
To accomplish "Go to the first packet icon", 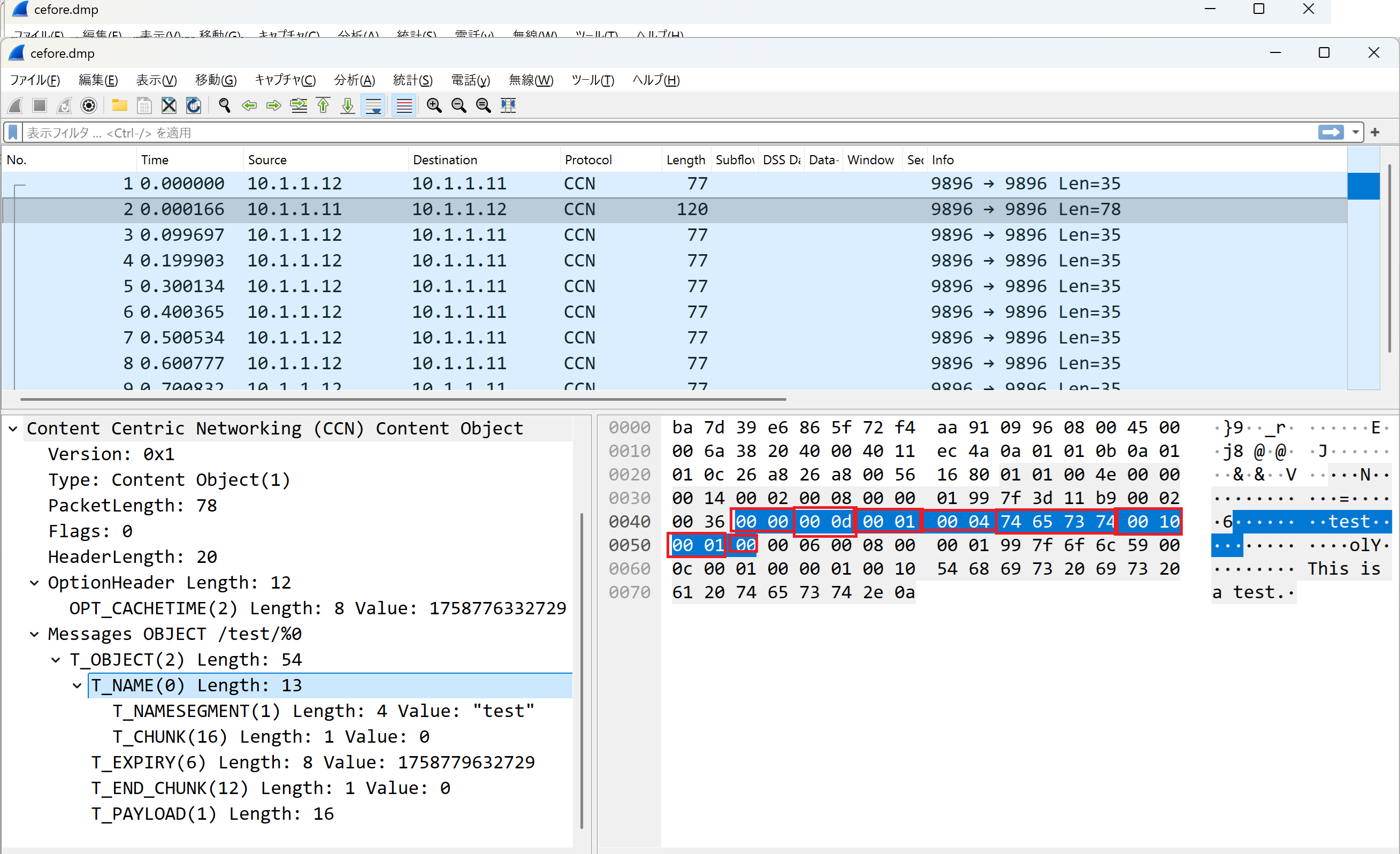I will pos(323,105).
